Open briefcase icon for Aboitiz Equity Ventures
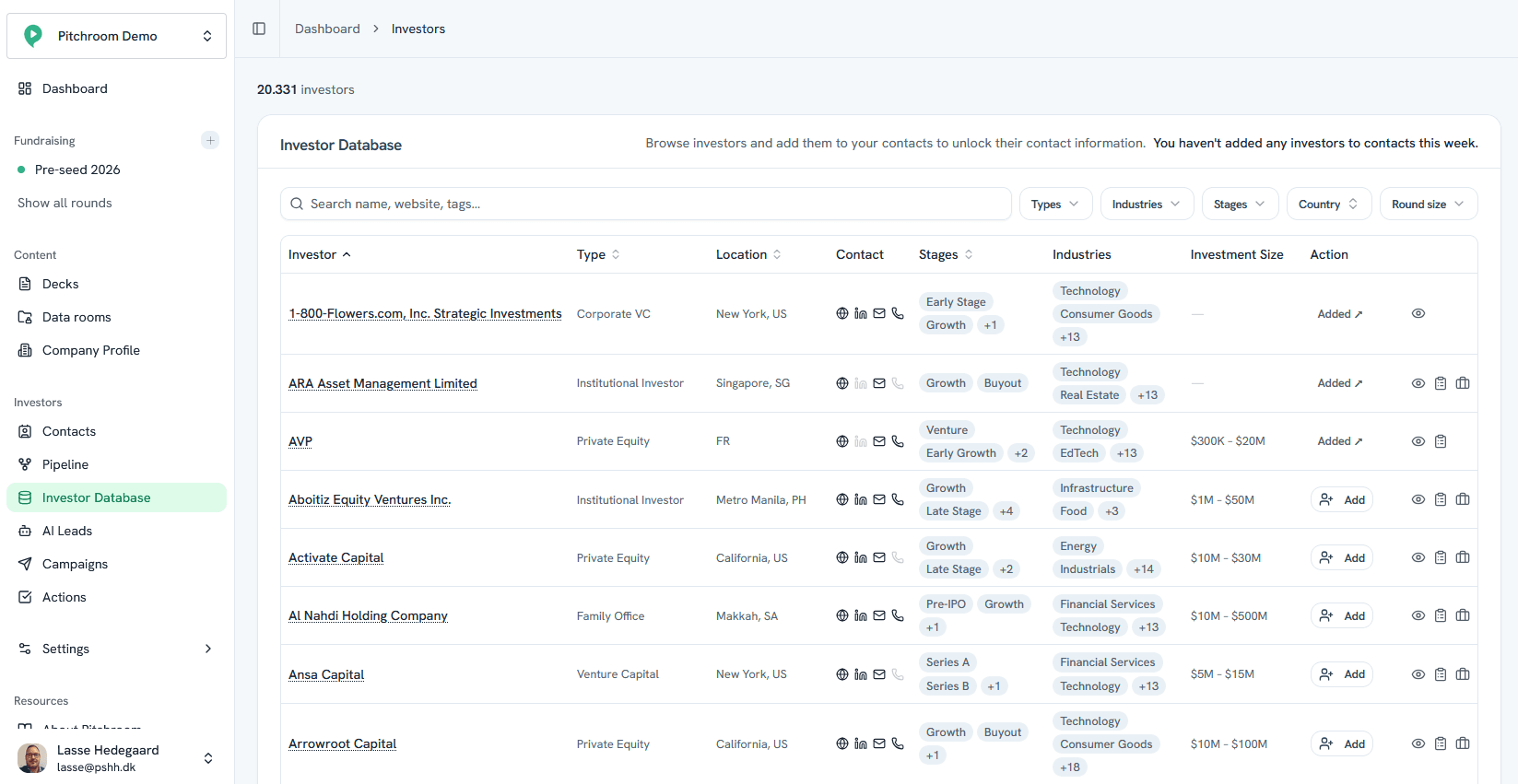1518x784 pixels. tap(1463, 499)
